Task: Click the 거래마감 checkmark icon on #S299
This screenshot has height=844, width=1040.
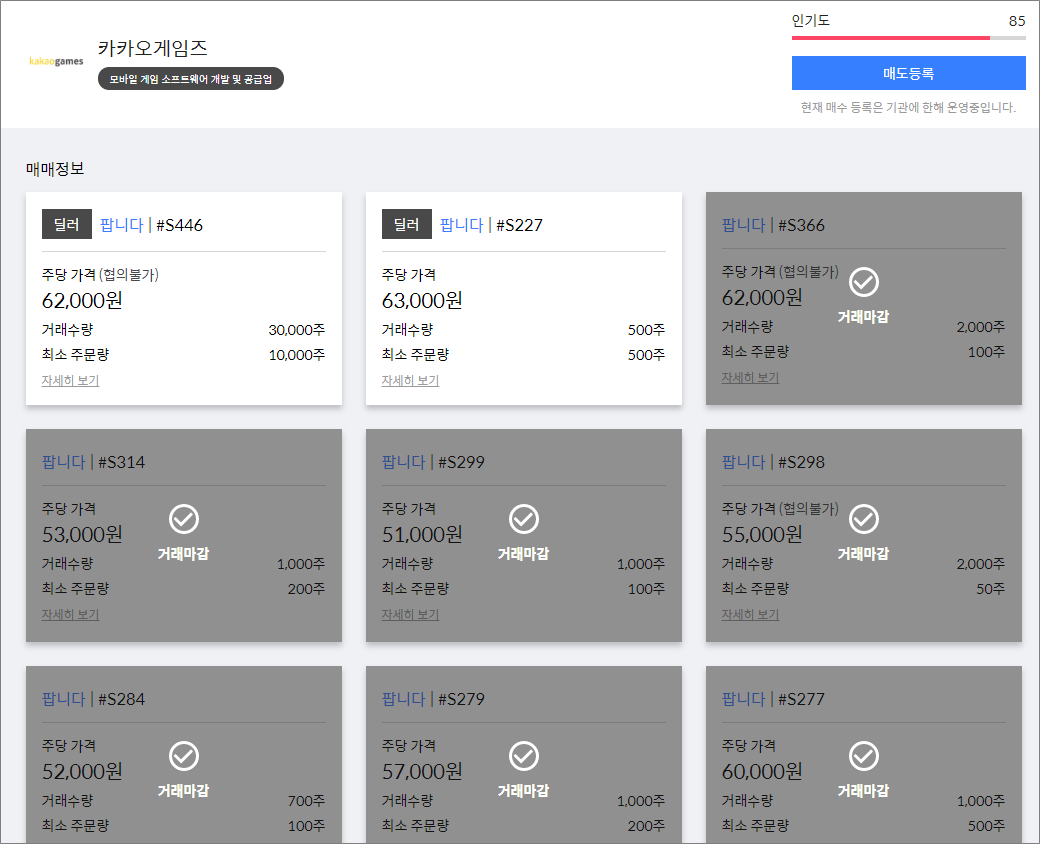Action: point(524,519)
